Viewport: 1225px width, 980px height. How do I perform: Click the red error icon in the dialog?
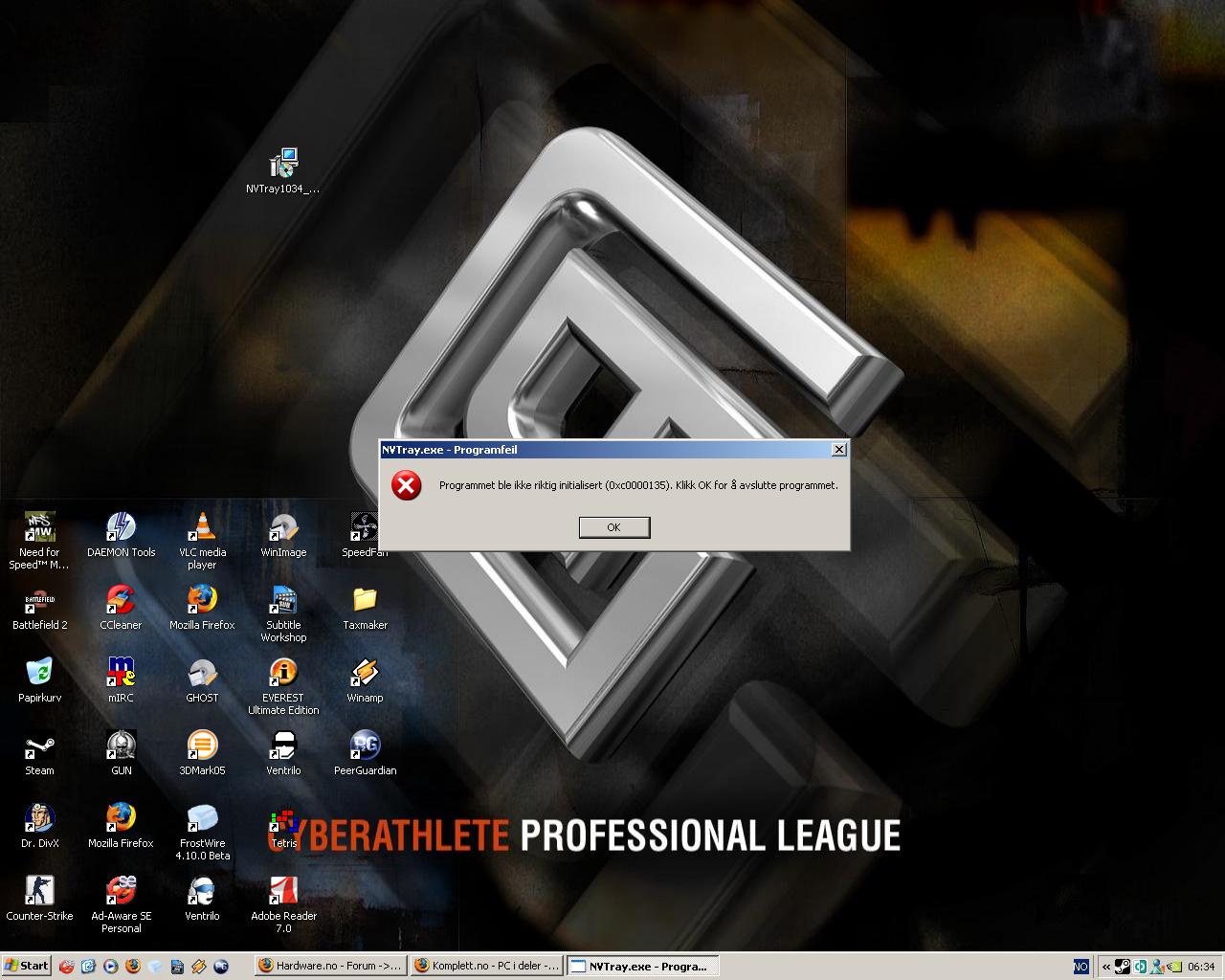point(406,485)
